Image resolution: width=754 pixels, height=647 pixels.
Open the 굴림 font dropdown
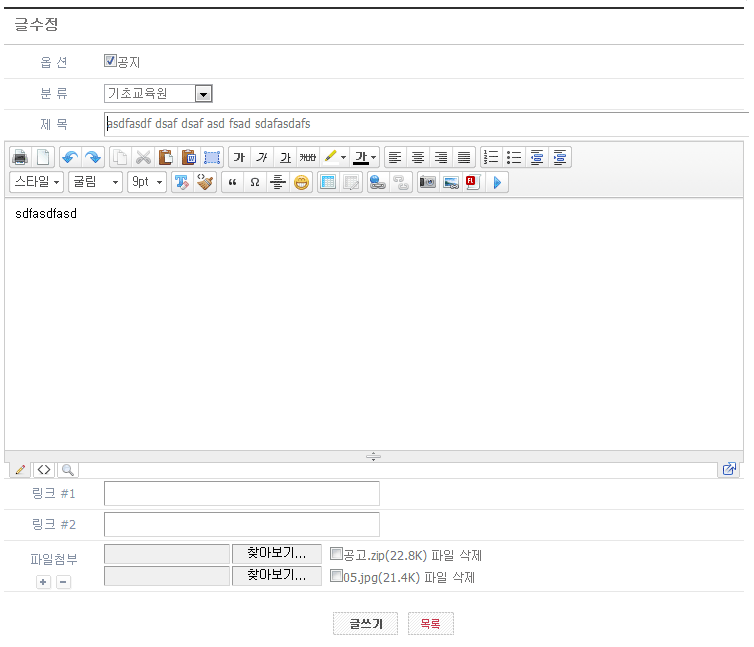pyautogui.click(x=95, y=182)
